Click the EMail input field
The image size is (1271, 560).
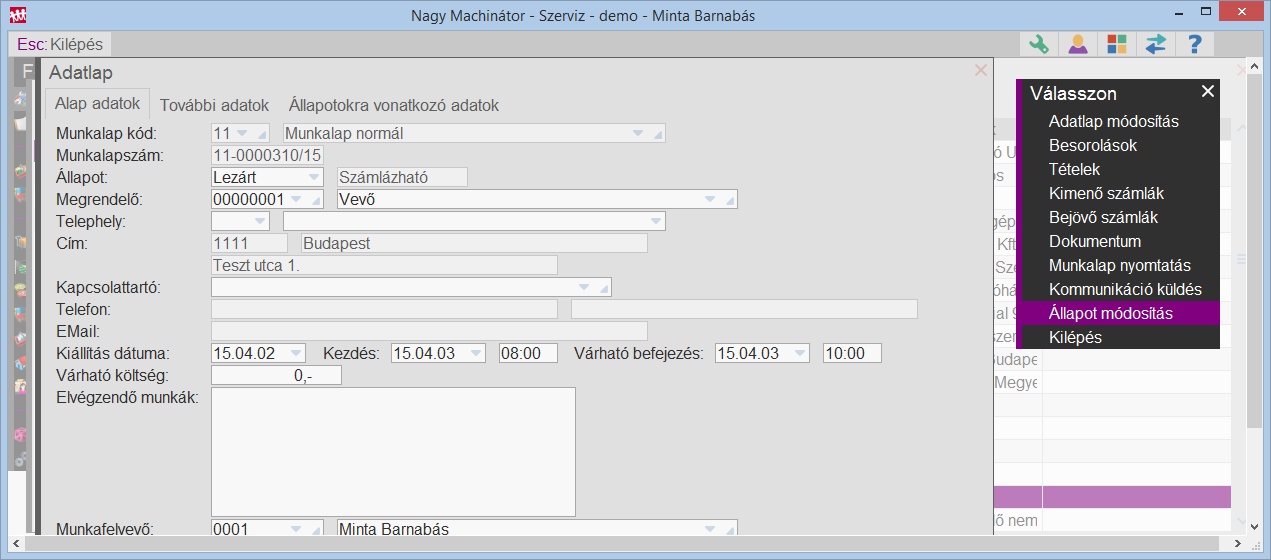[x=429, y=331]
